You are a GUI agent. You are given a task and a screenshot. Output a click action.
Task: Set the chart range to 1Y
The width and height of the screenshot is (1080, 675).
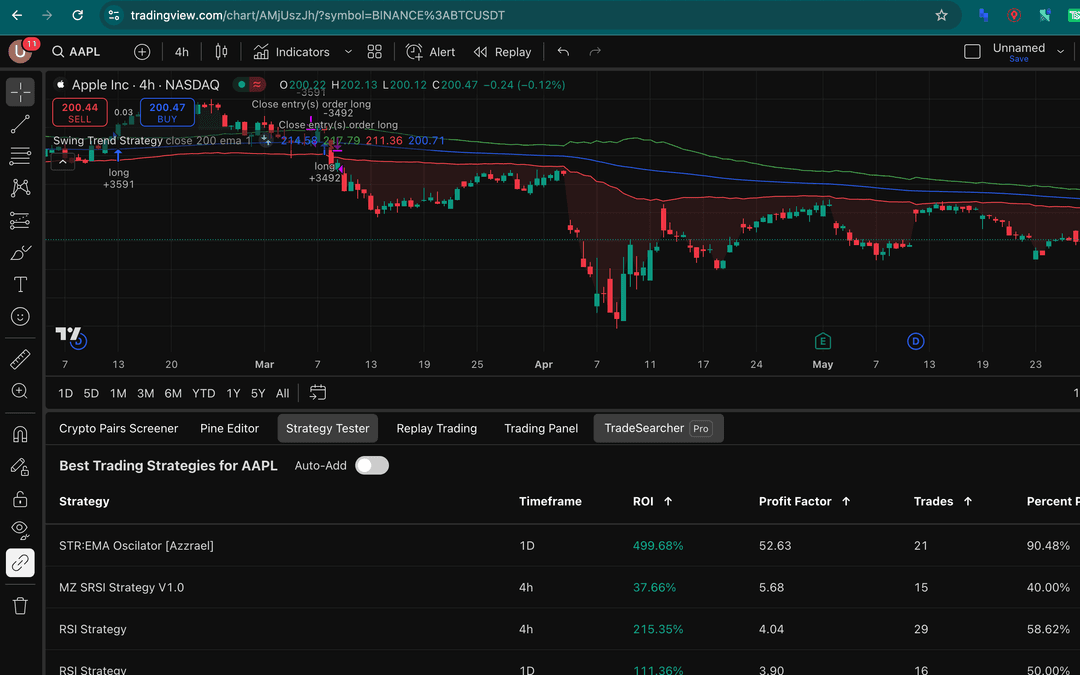coord(233,393)
